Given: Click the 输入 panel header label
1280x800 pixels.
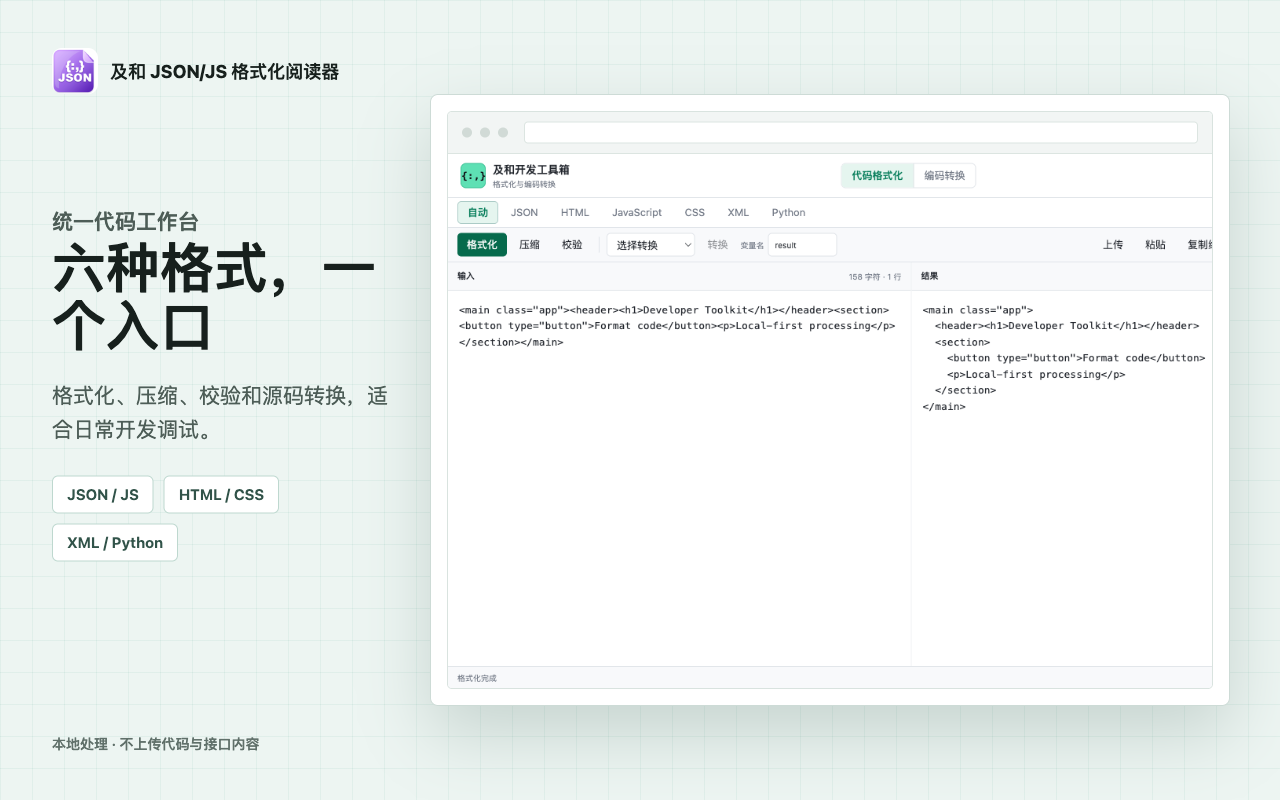Looking at the screenshot, I should (466, 276).
